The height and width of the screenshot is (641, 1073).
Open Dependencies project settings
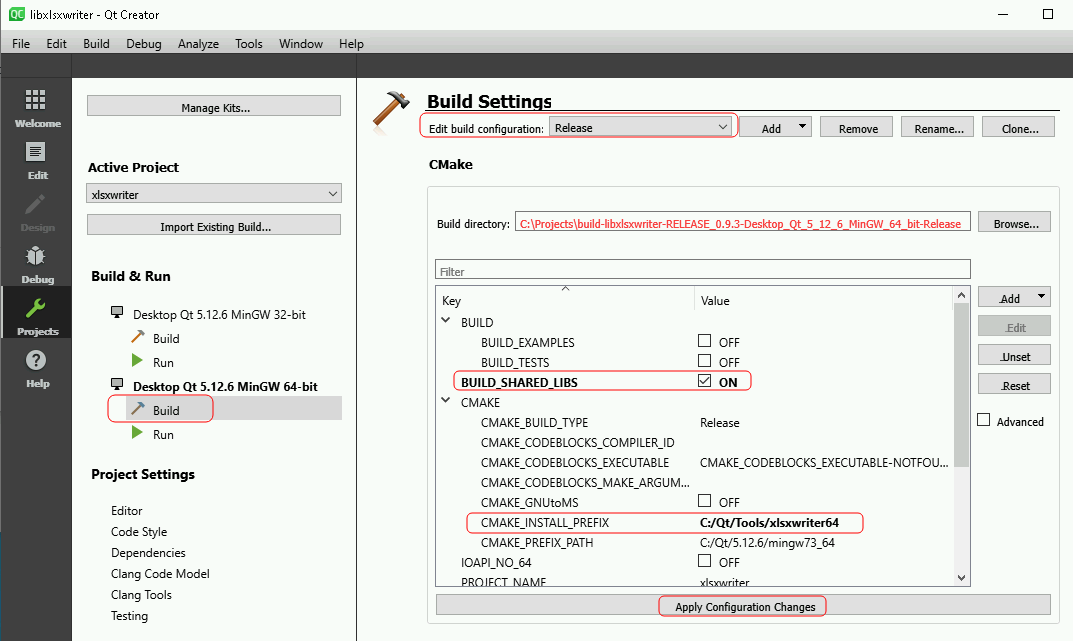click(148, 553)
